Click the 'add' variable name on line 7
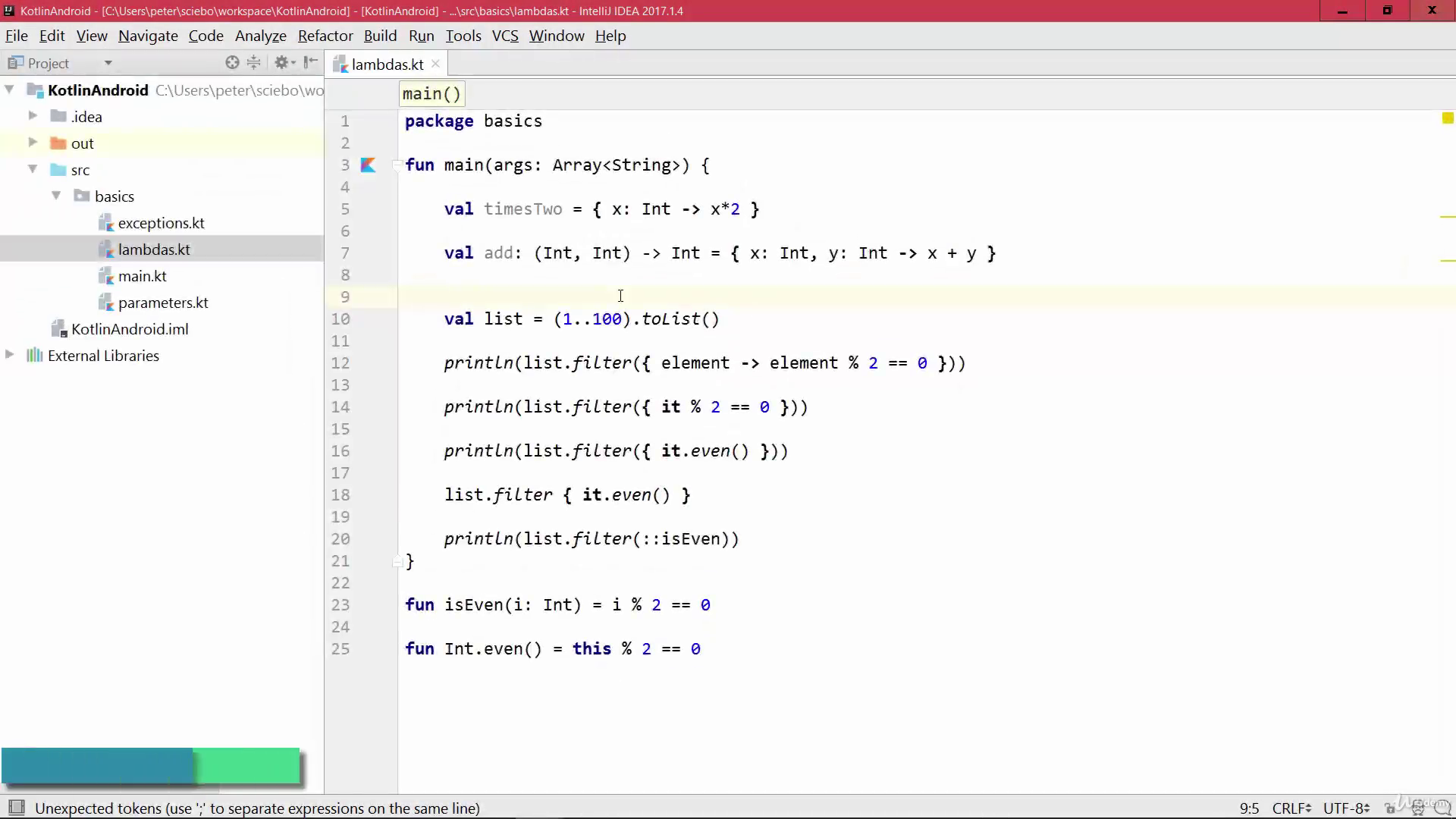Screen dimensions: 1456x819 [x=498, y=253]
